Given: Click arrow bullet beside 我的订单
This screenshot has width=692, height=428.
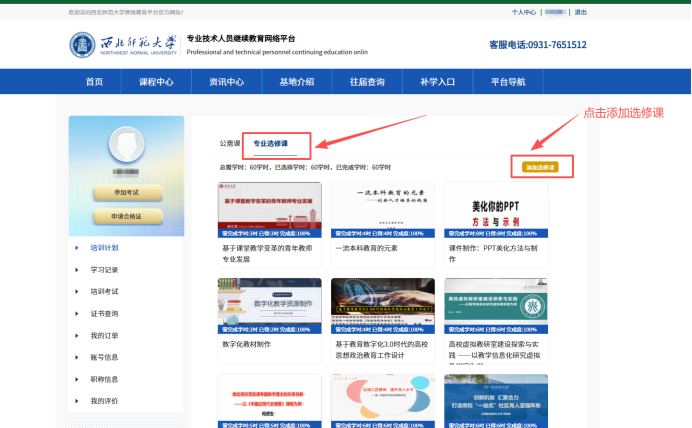Looking at the screenshot, I should [x=77, y=336].
